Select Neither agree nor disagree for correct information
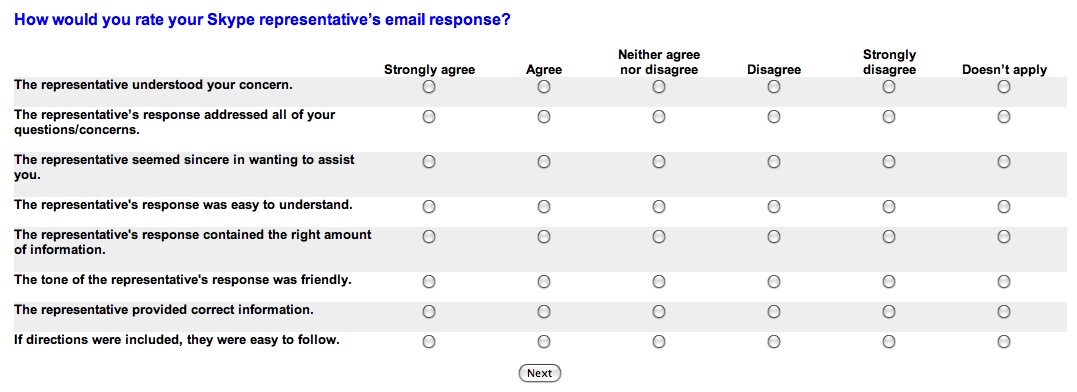 pyautogui.click(x=659, y=312)
